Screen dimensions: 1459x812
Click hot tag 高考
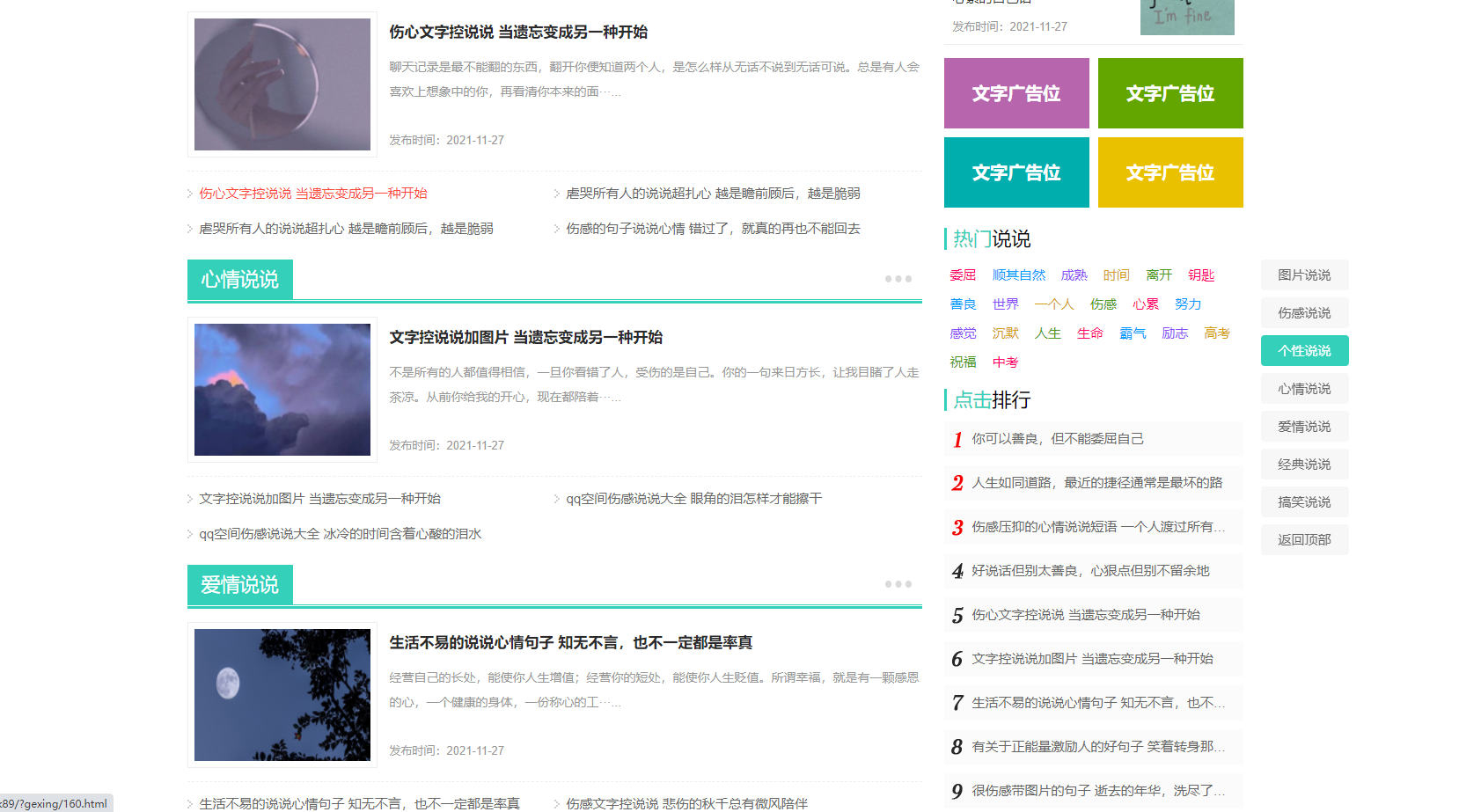tap(1217, 333)
